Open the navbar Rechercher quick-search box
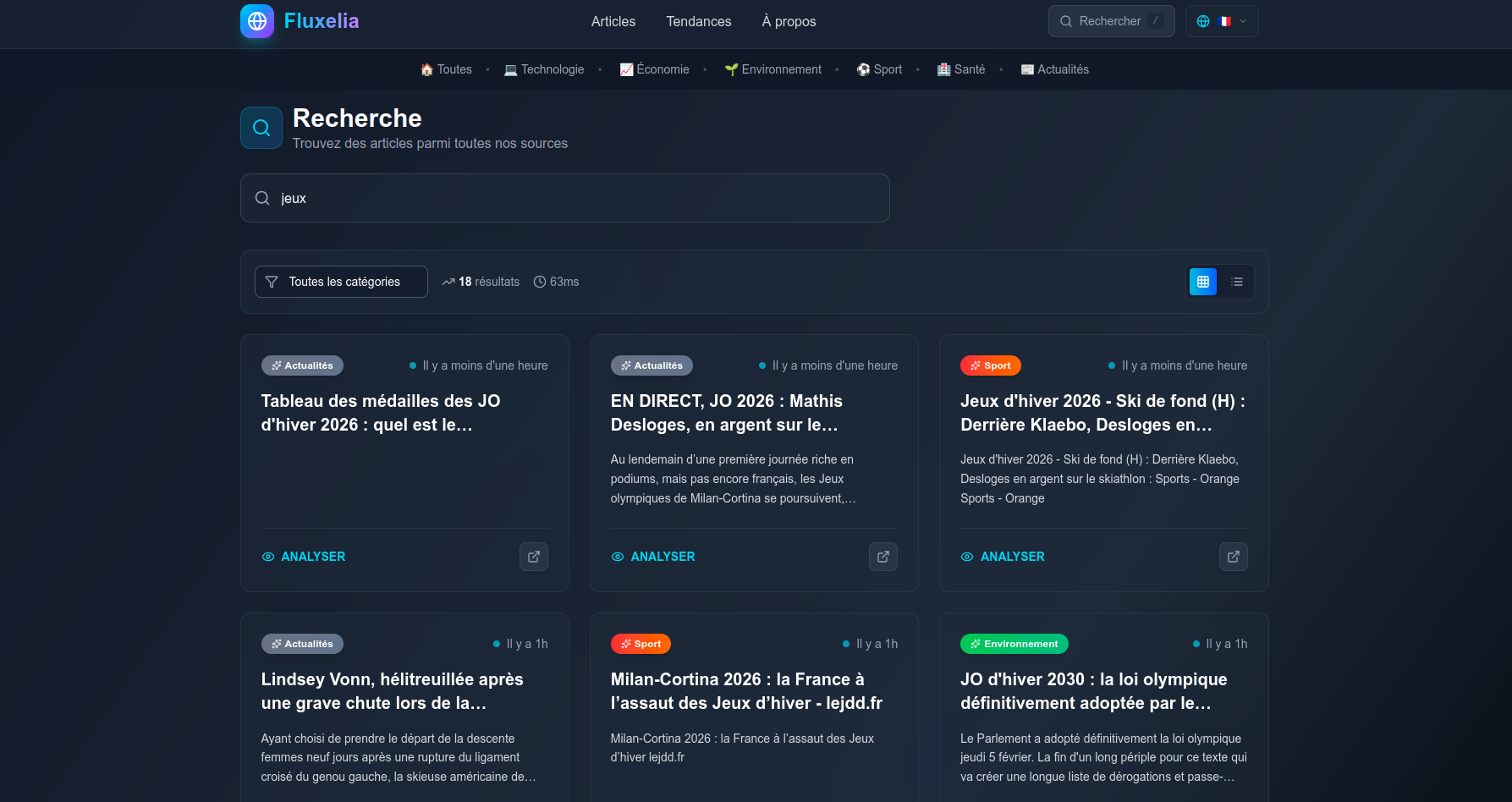This screenshot has height=802, width=1512. (1111, 20)
